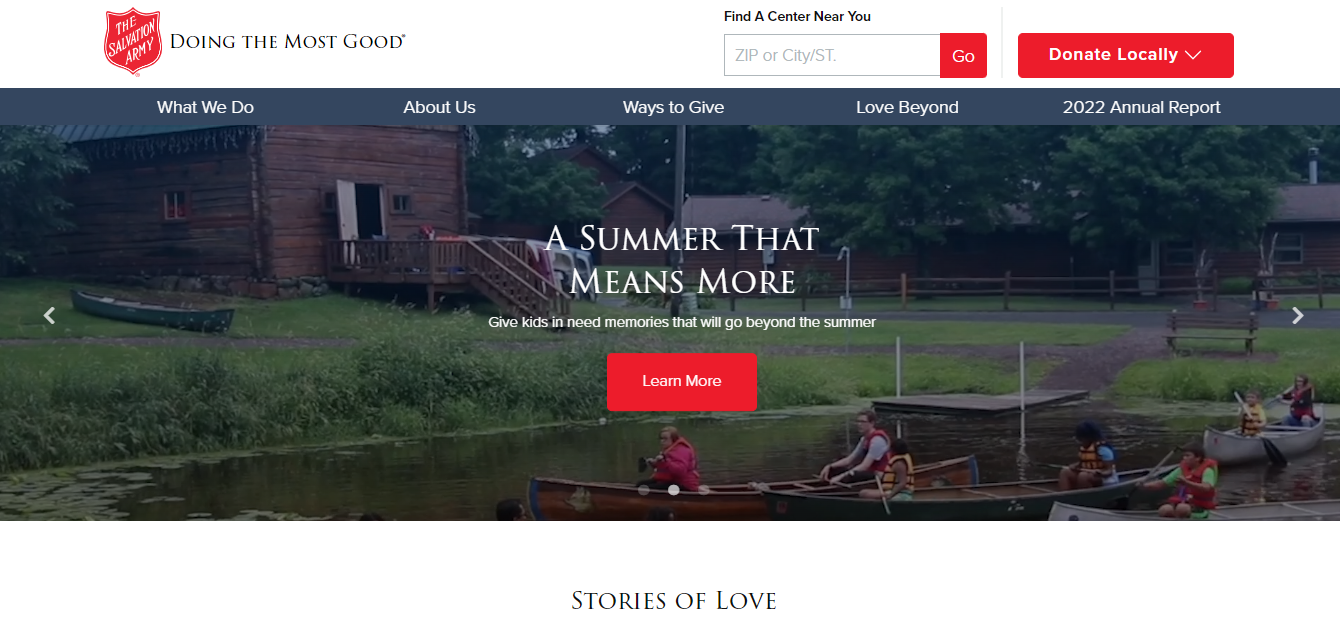Click the Learn More button
The image size is (1340, 636).
tap(682, 381)
